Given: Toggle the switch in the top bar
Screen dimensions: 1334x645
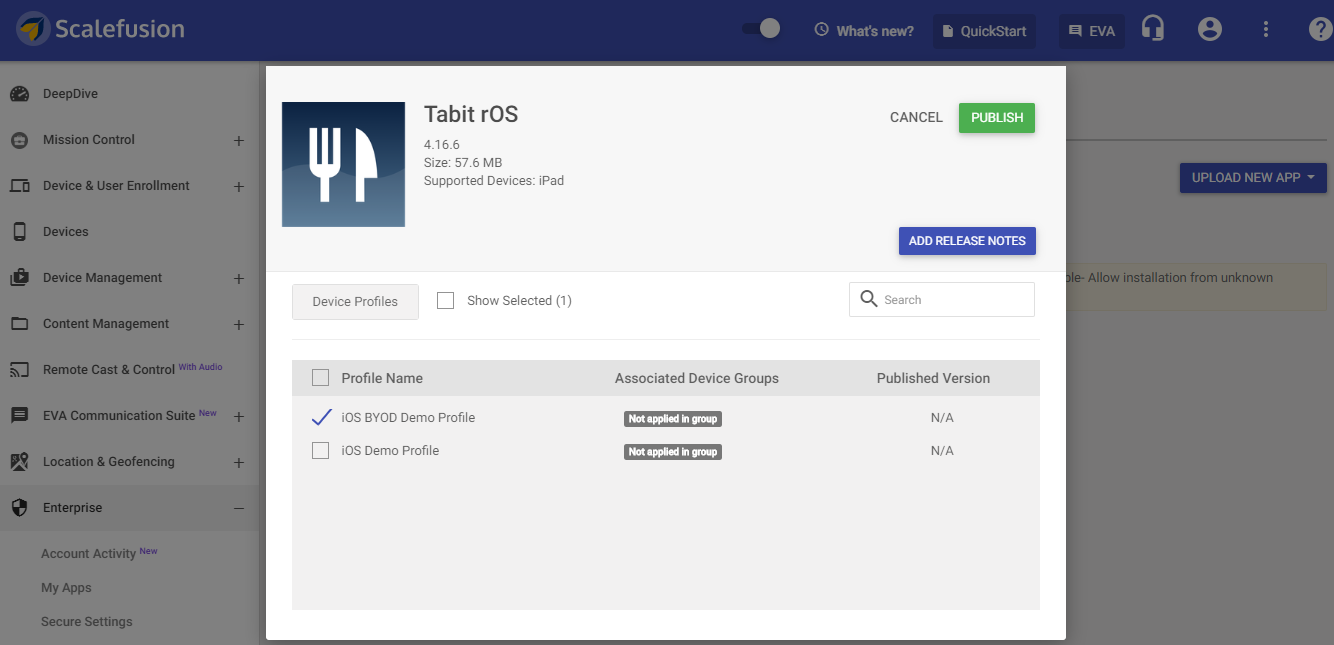Looking at the screenshot, I should coord(761,29).
